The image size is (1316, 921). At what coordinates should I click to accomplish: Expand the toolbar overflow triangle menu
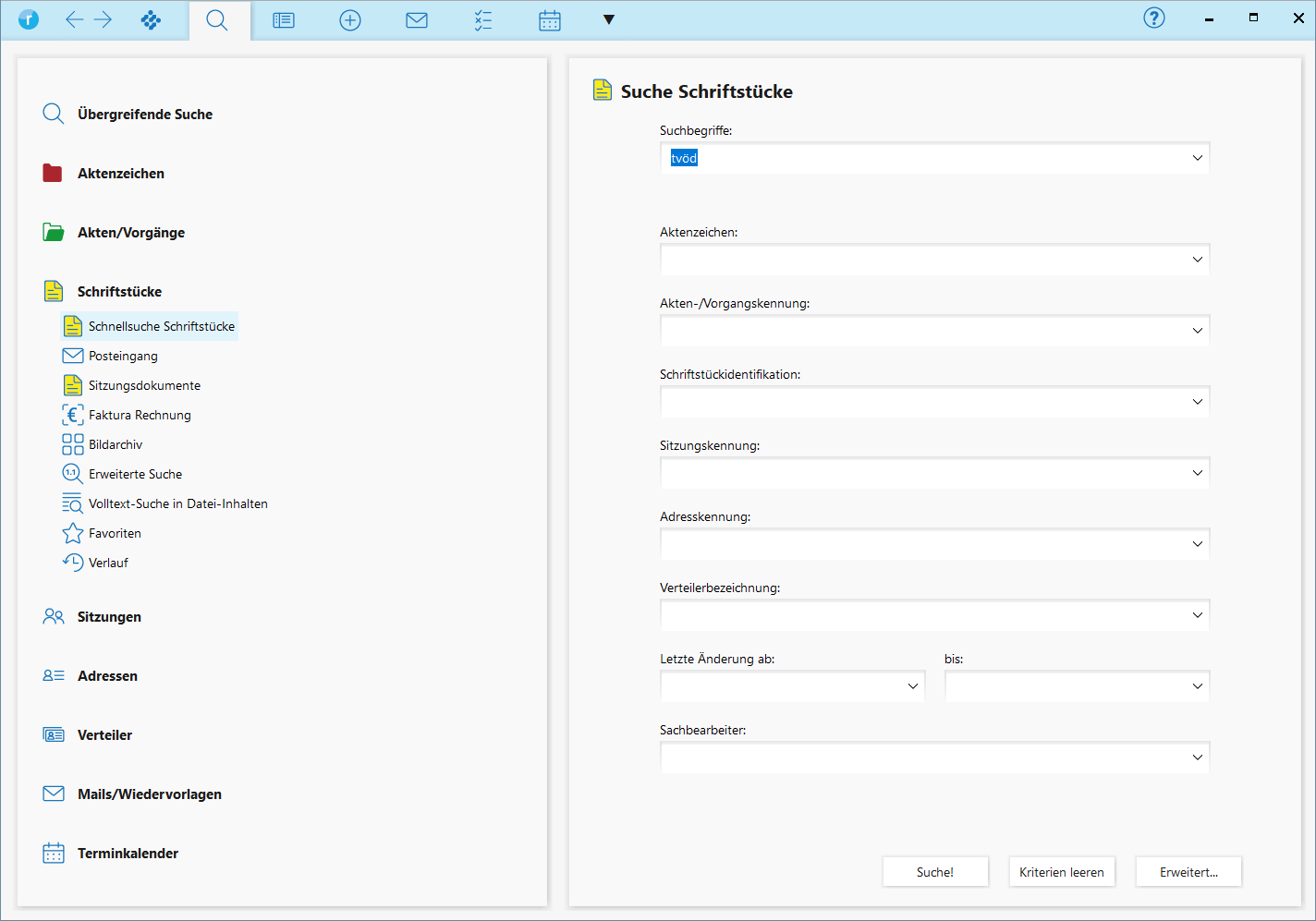(x=609, y=19)
